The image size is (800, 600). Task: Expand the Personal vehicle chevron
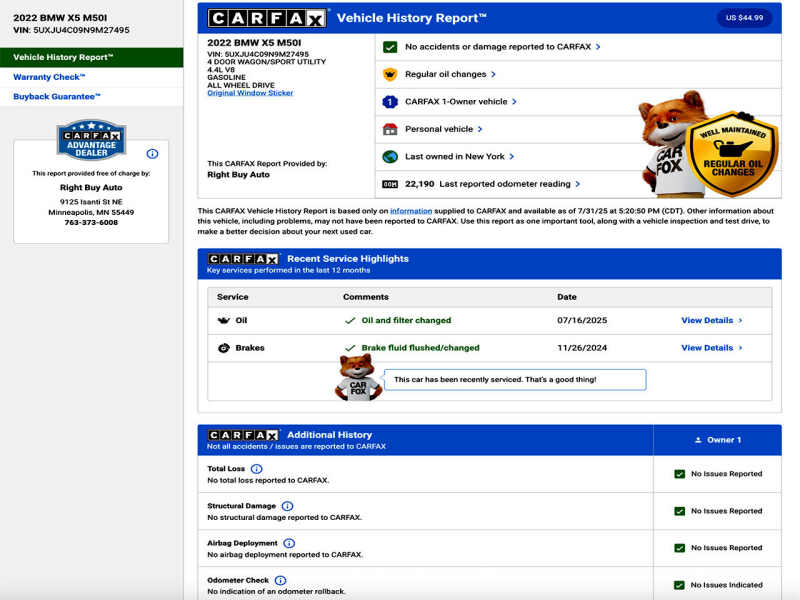click(480, 130)
